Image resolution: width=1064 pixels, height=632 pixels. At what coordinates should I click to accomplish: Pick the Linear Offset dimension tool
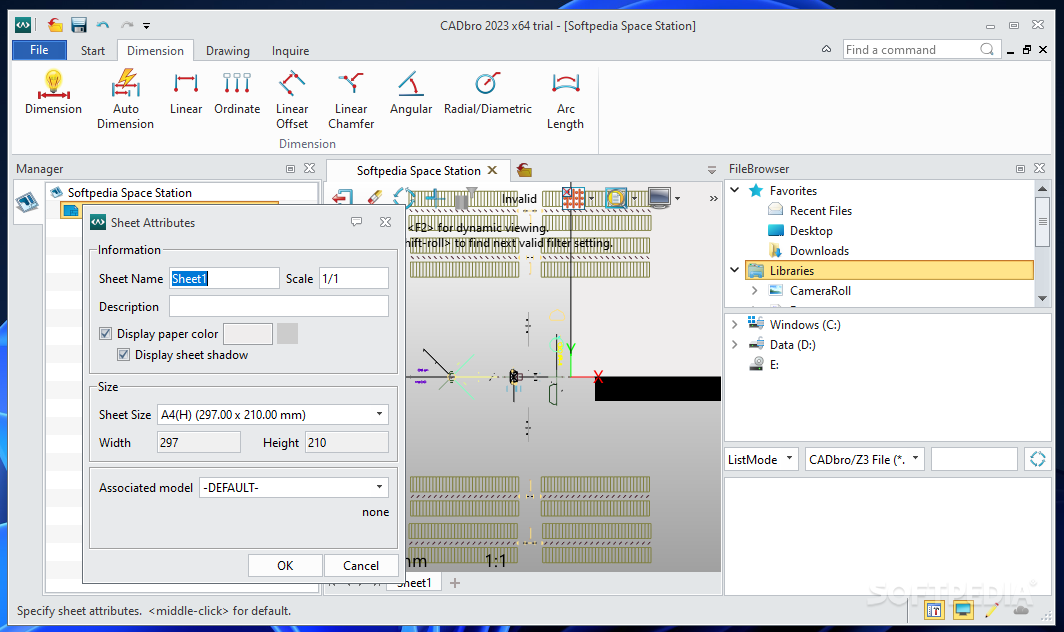point(292,99)
